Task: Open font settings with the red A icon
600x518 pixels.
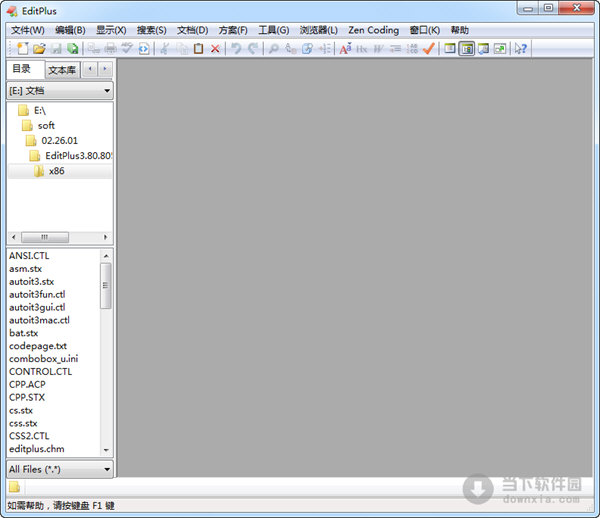Action: click(x=345, y=49)
